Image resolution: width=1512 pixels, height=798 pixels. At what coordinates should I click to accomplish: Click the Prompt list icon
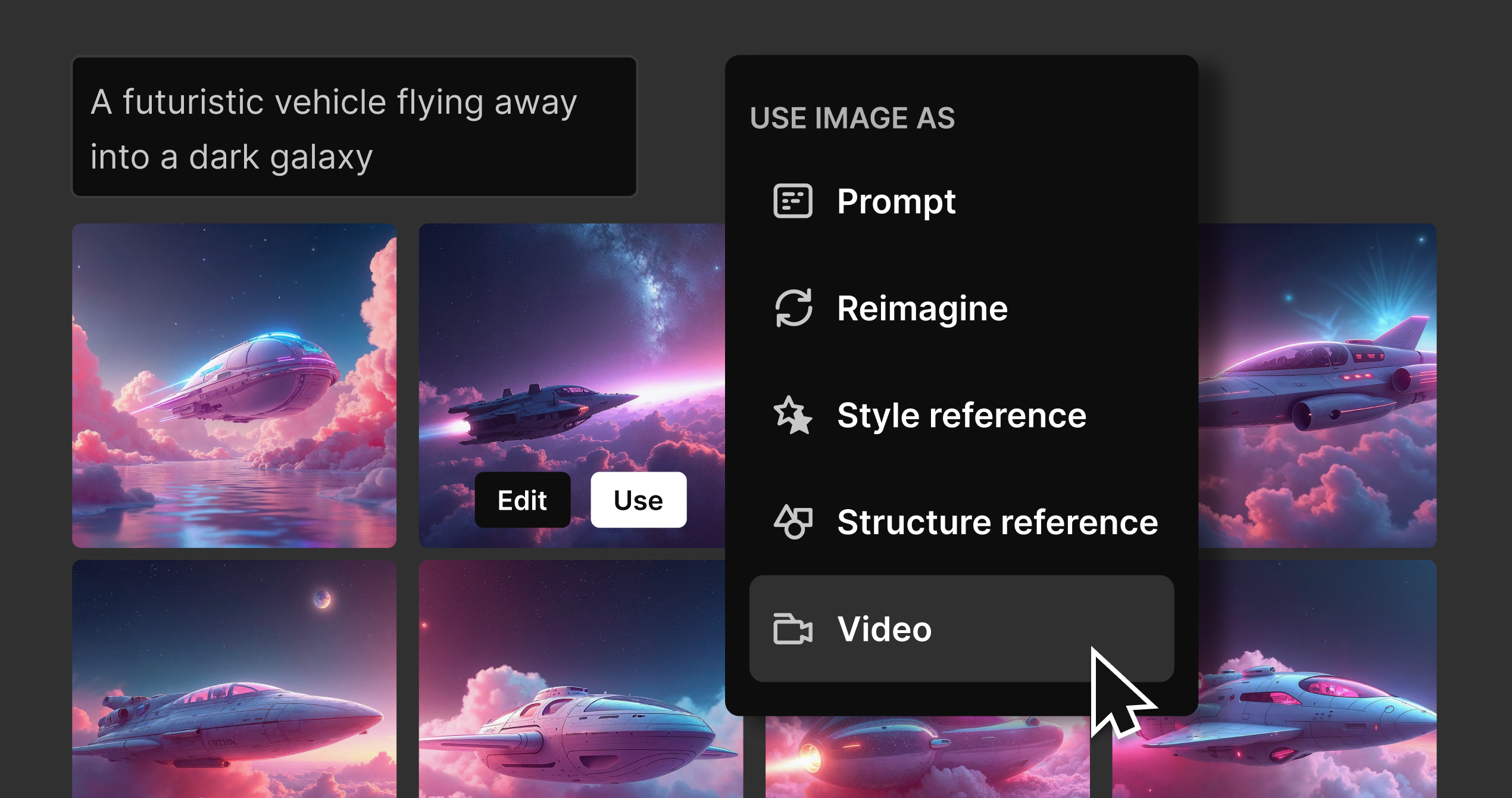(792, 201)
